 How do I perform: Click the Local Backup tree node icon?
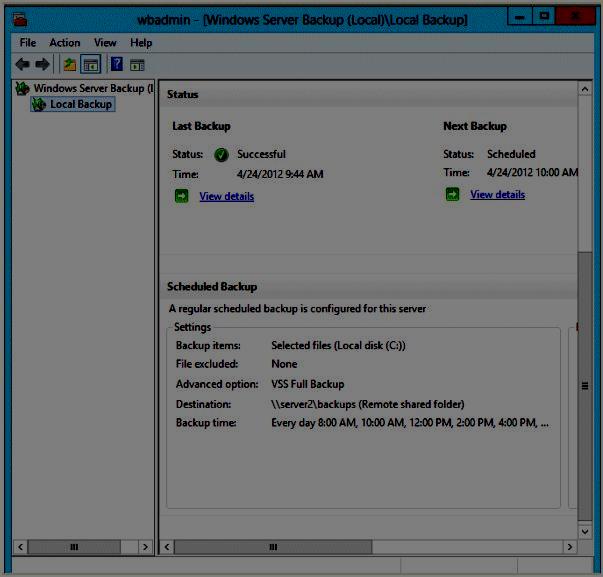pyautogui.click(x=38, y=105)
